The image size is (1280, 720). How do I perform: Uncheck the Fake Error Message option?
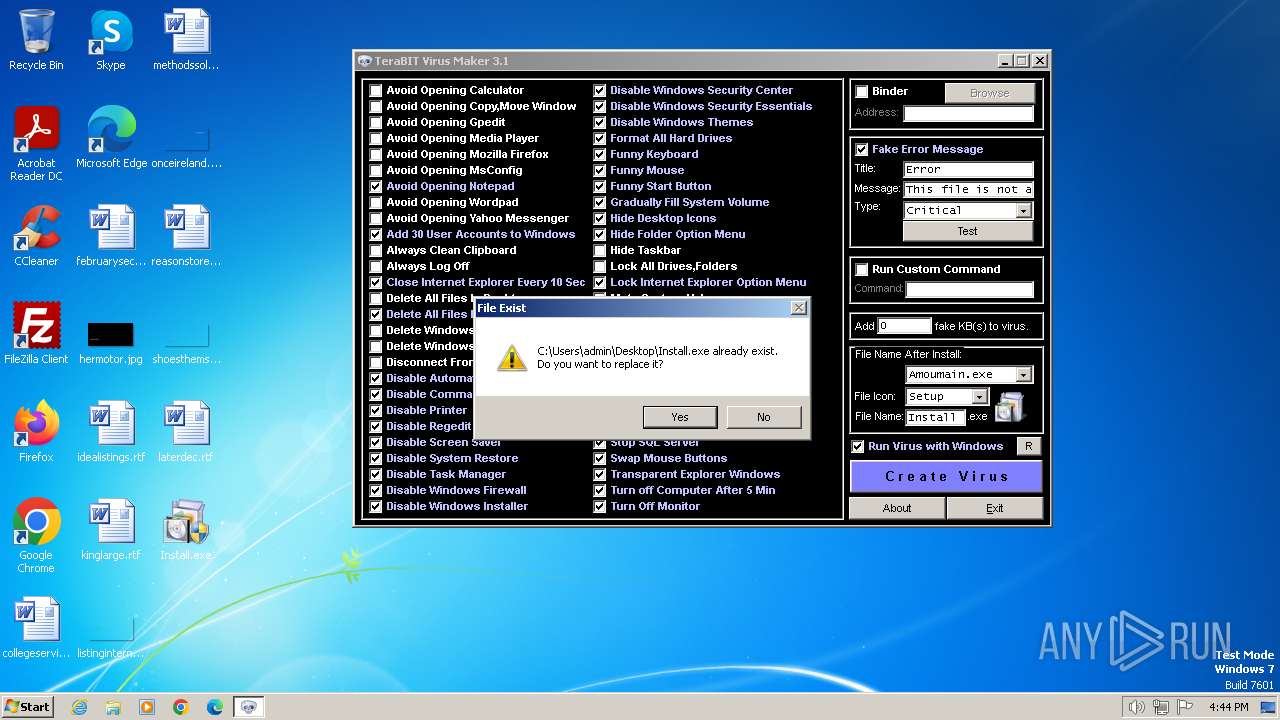pos(862,149)
